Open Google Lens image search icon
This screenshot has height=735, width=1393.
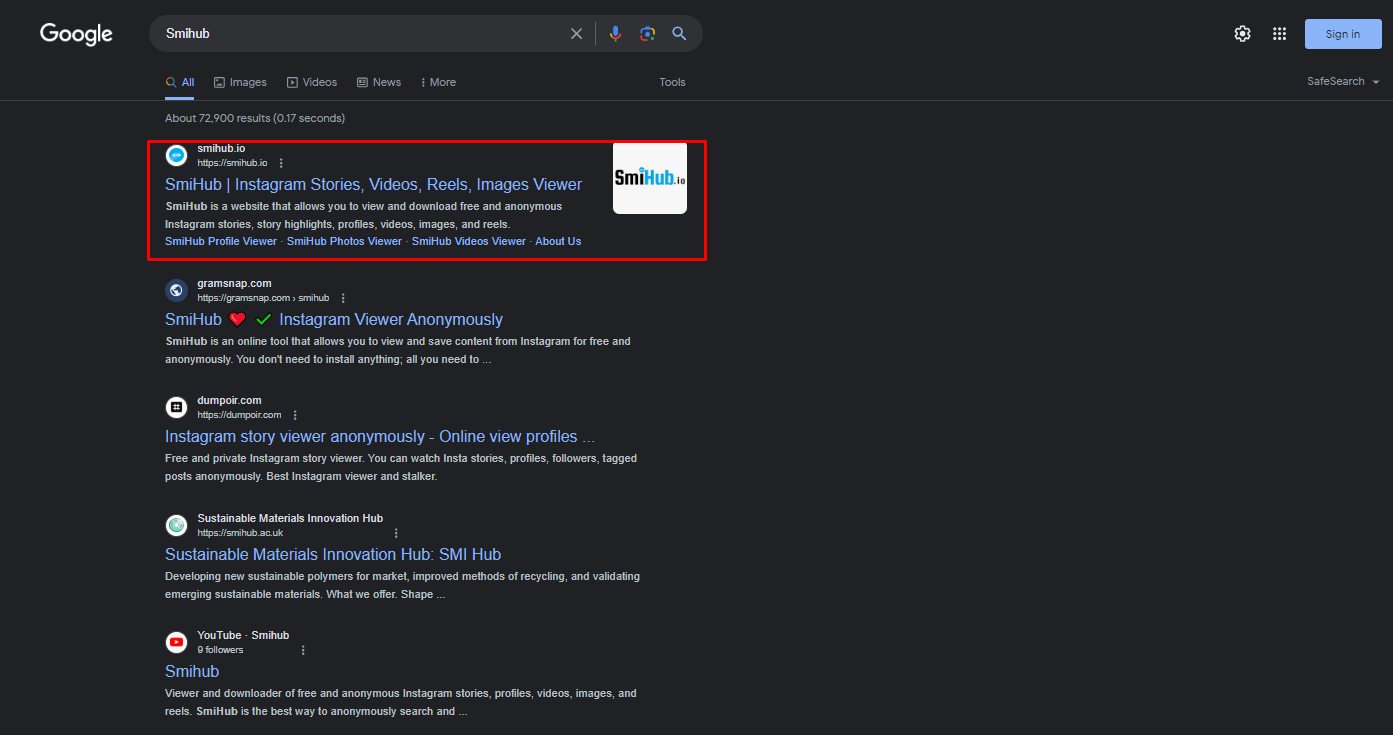tap(648, 34)
